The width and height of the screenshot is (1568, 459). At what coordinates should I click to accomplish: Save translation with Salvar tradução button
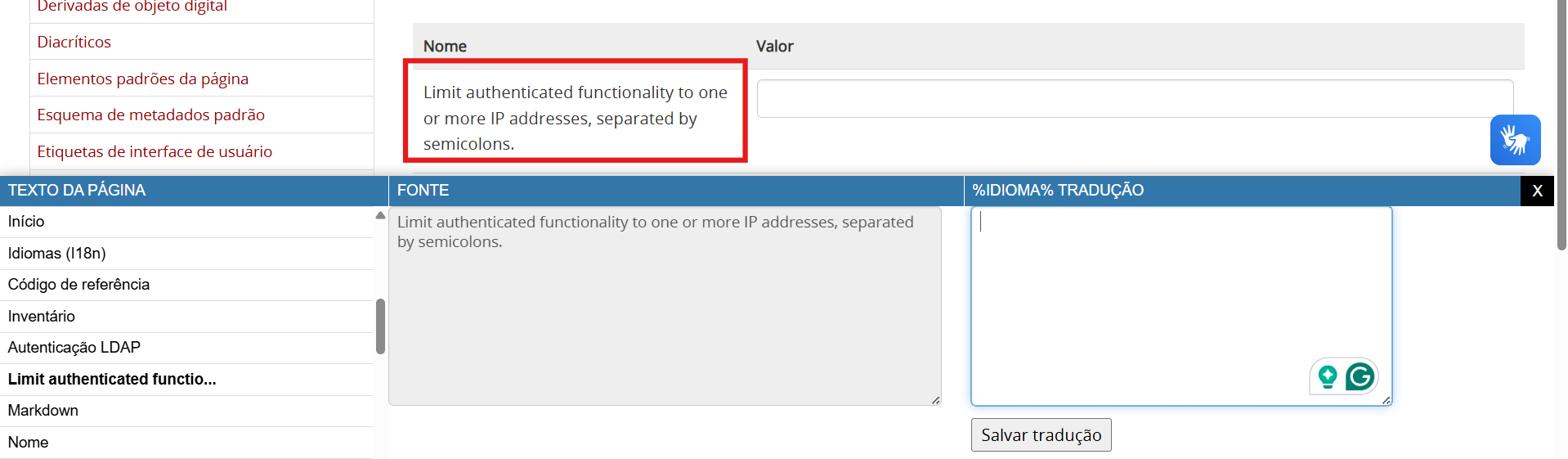pos(1041,435)
